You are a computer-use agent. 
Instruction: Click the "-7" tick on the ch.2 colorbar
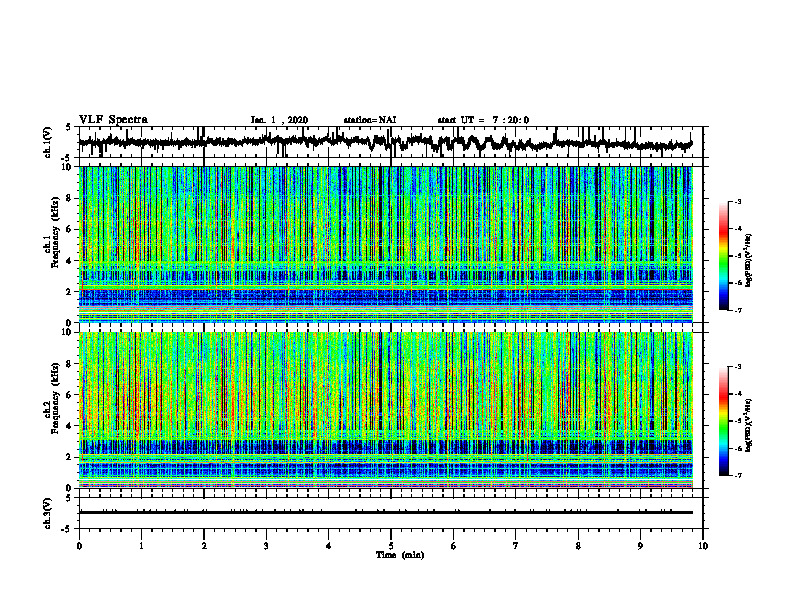pos(737,476)
